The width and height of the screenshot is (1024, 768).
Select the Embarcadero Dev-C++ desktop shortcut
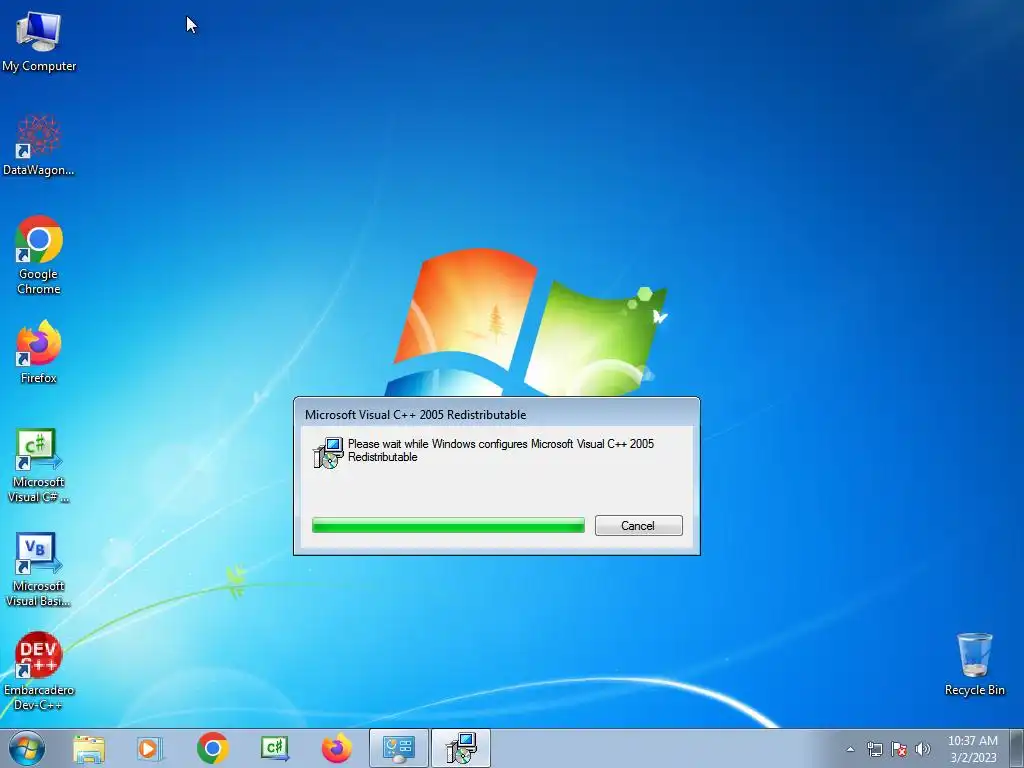(39, 671)
